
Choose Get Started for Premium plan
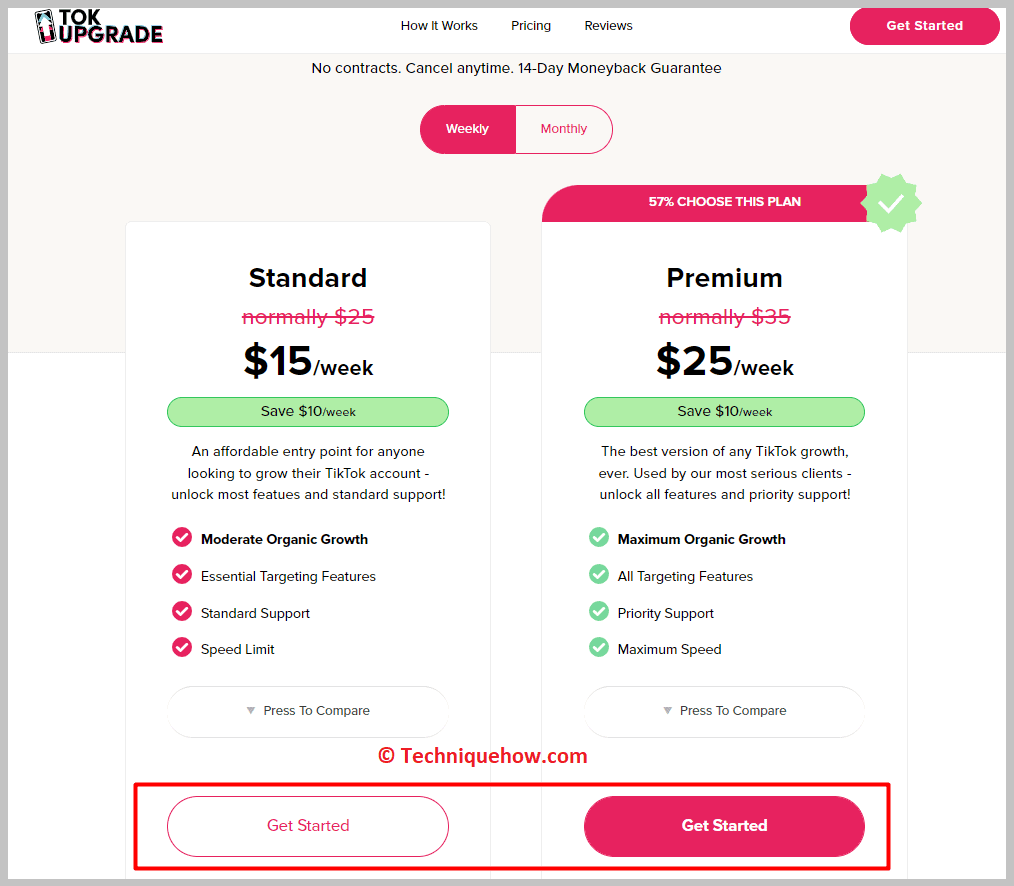pyautogui.click(x=724, y=826)
